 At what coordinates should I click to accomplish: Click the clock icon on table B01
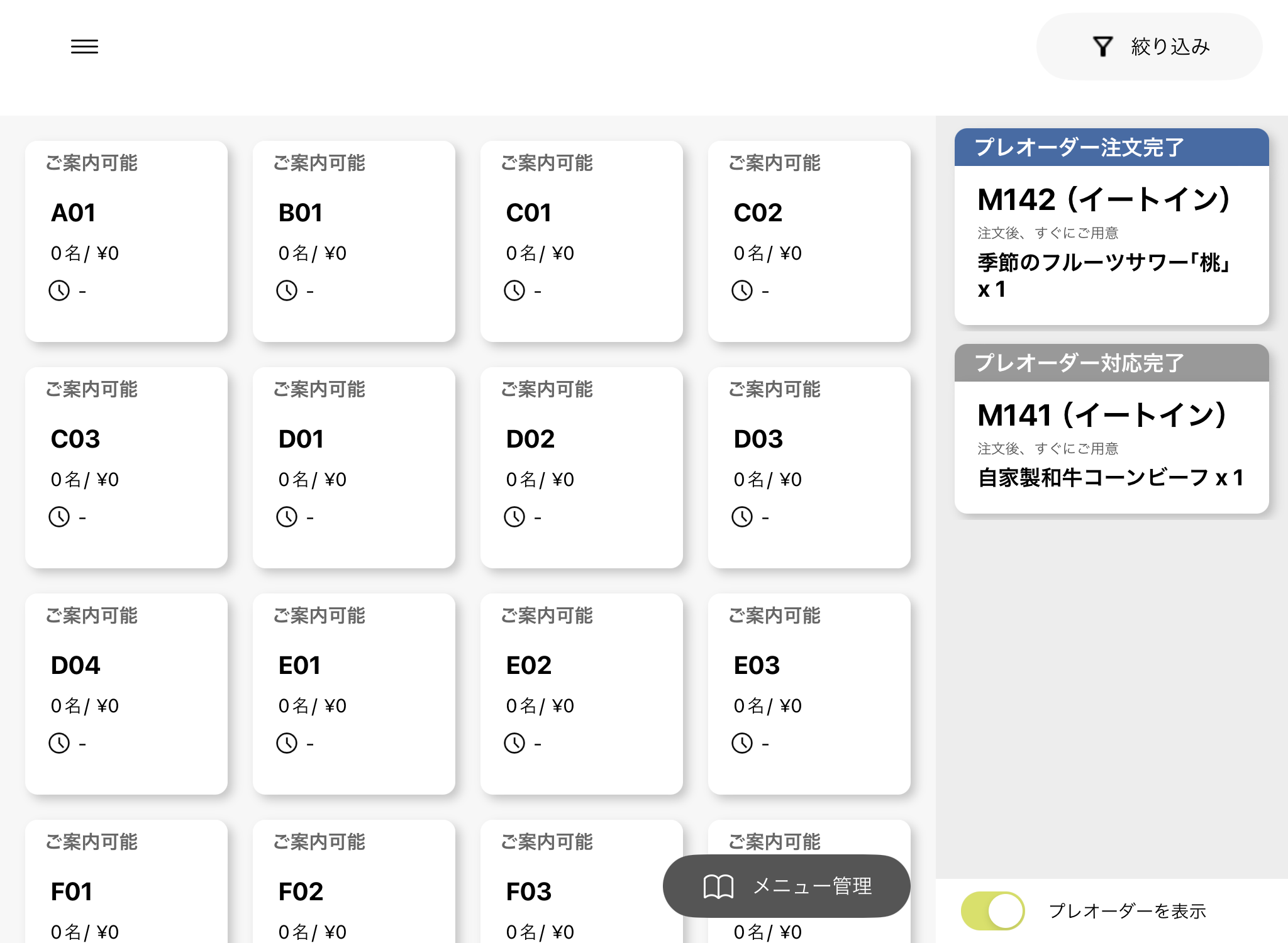click(x=287, y=290)
